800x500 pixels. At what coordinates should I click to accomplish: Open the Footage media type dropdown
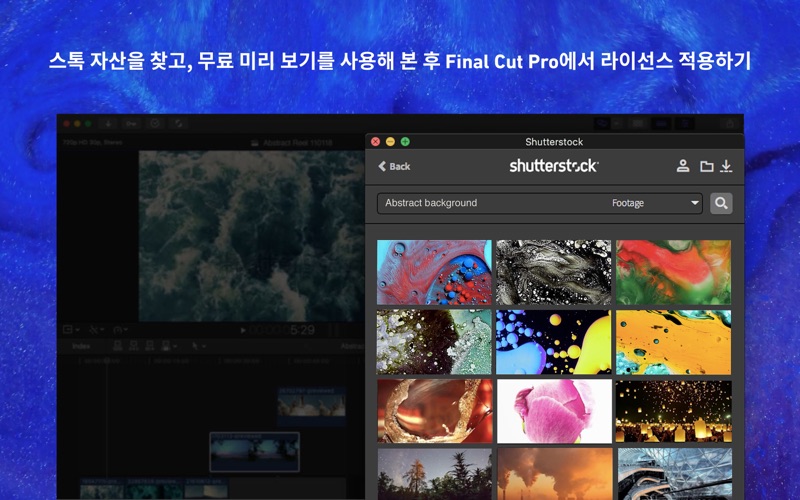click(x=655, y=203)
